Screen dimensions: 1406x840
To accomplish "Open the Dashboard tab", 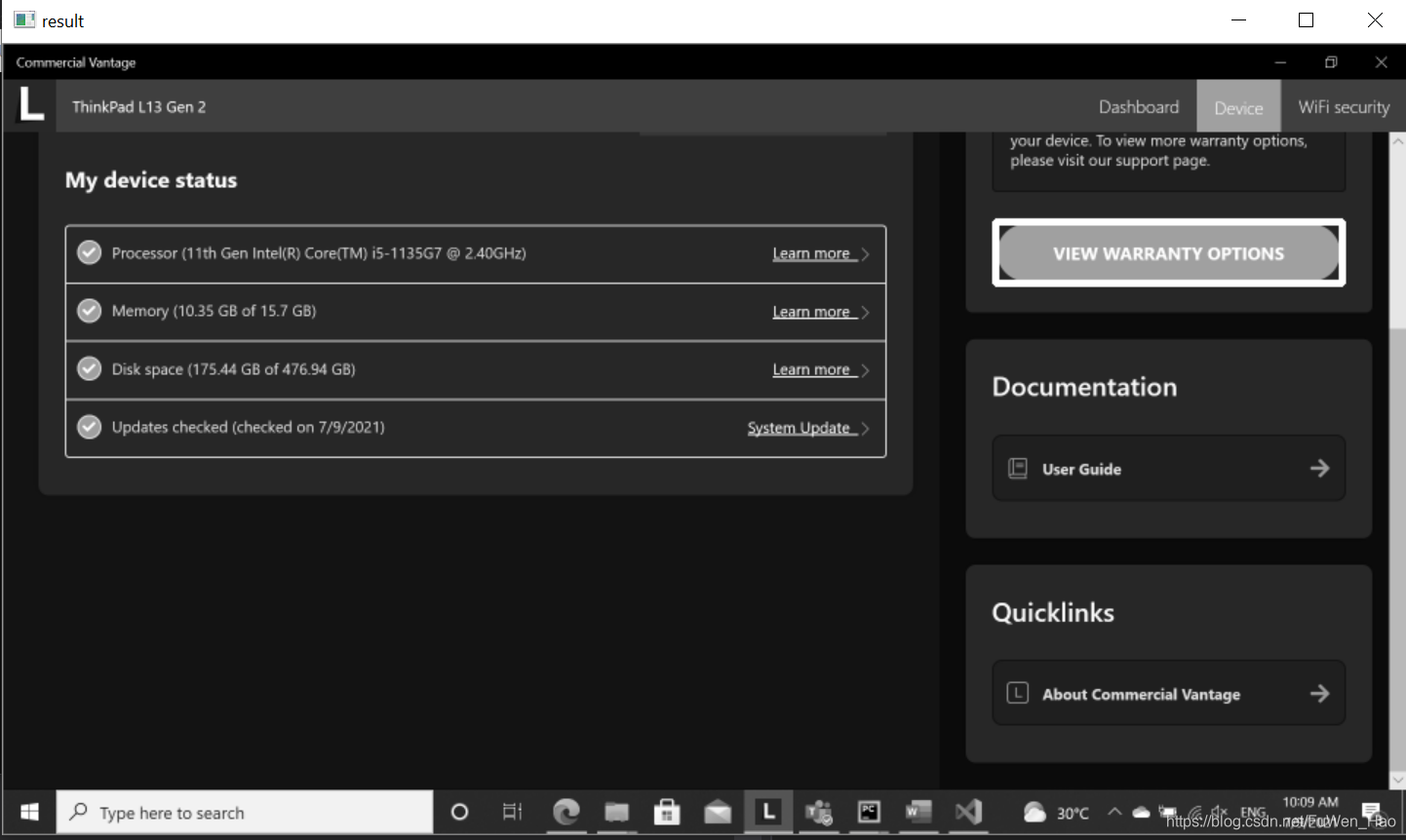I will [1139, 107].
